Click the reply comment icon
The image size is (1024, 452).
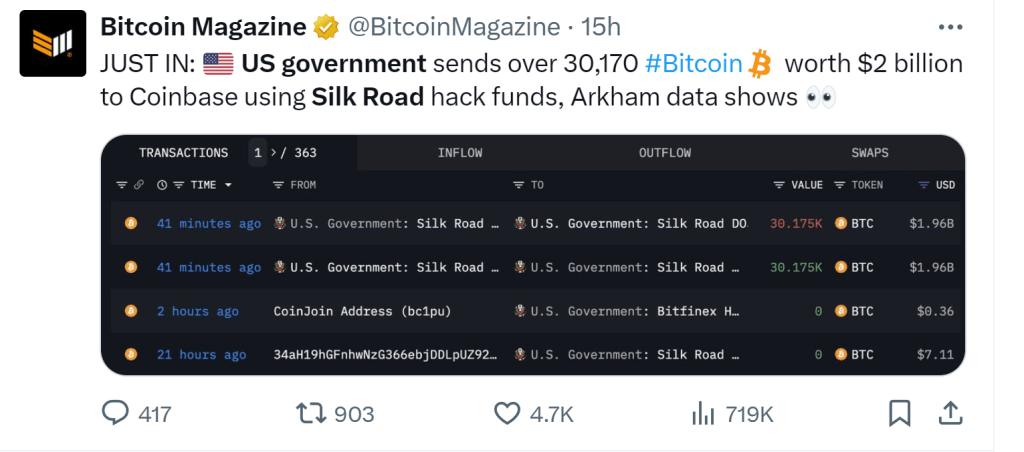click(118, 413)
